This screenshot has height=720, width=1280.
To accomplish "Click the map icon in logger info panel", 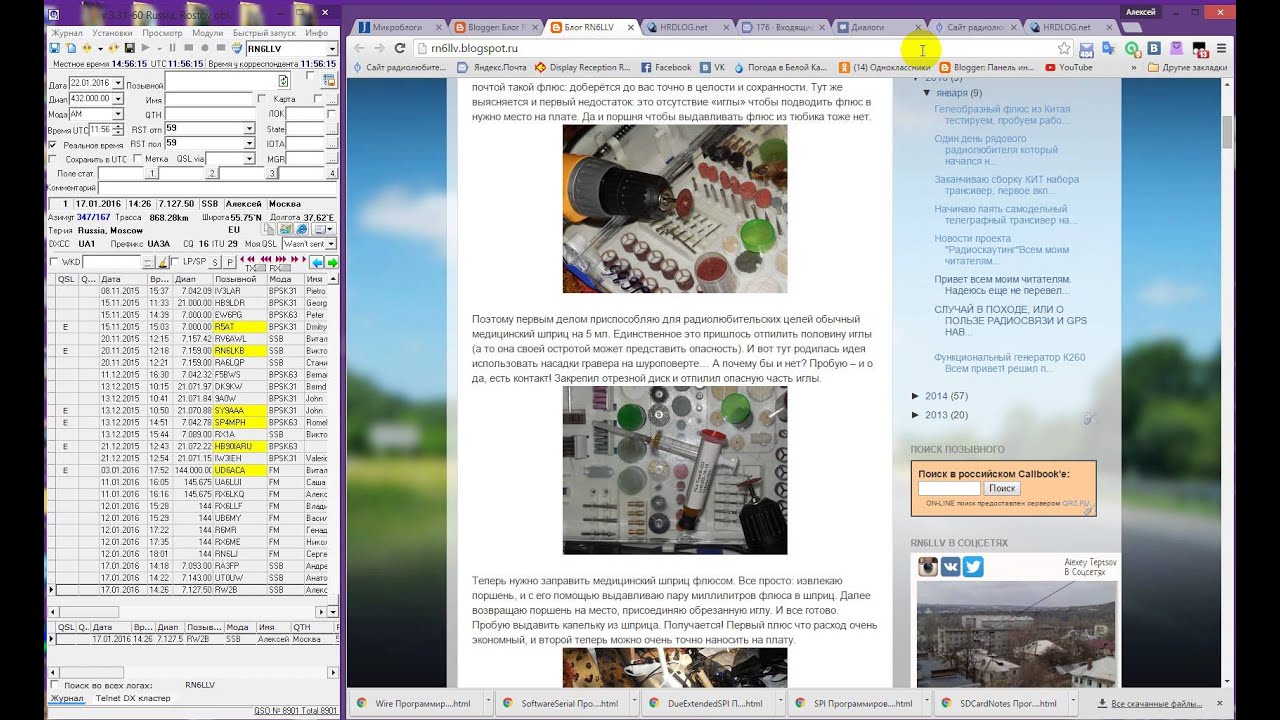I will [285, 229].
